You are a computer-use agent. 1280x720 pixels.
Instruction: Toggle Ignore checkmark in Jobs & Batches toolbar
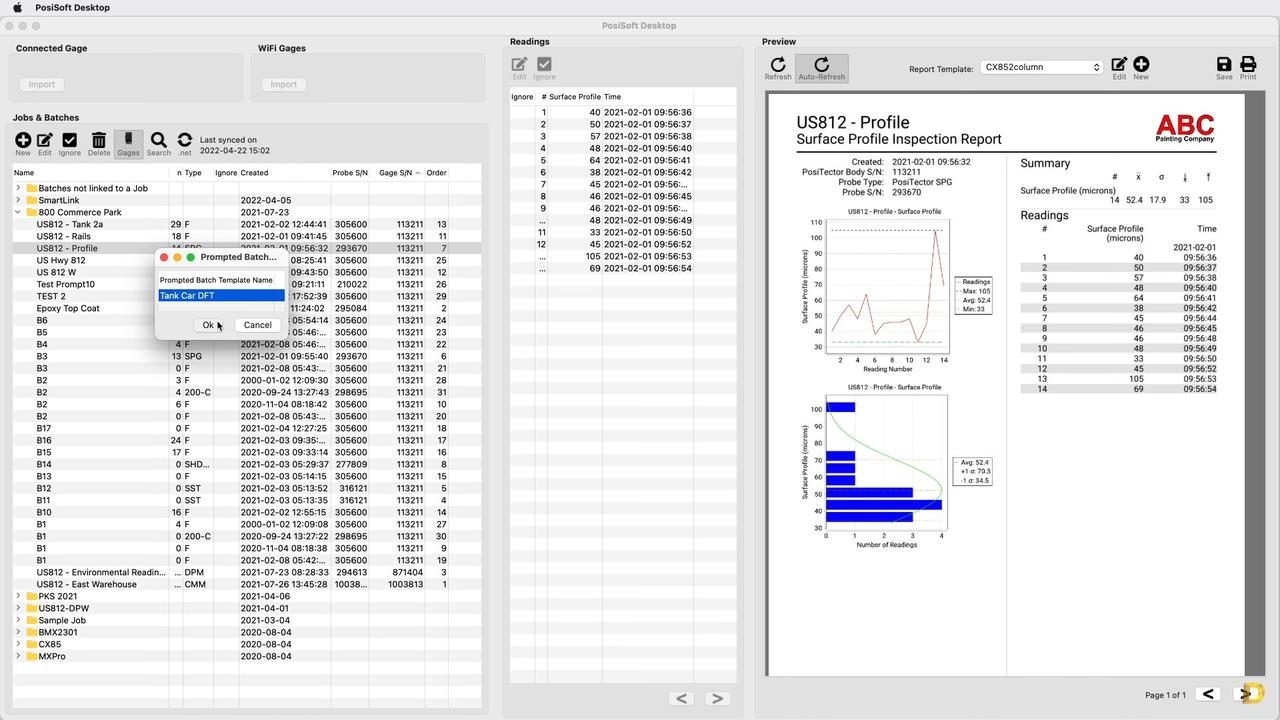(x=69, y=141)
